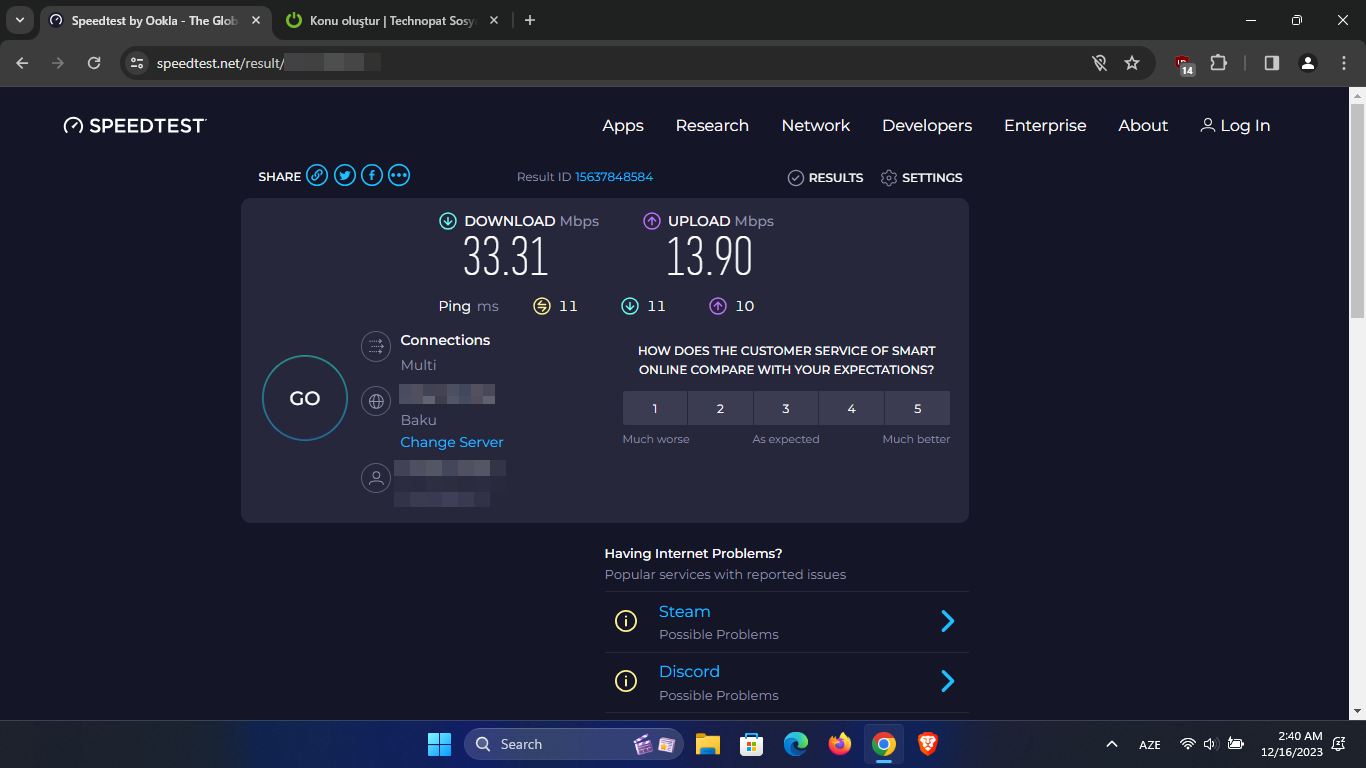Image resolution: width=1366 pixels, height=768 pixels.
Task: Open the Discord service link
Action: [689, 671]
